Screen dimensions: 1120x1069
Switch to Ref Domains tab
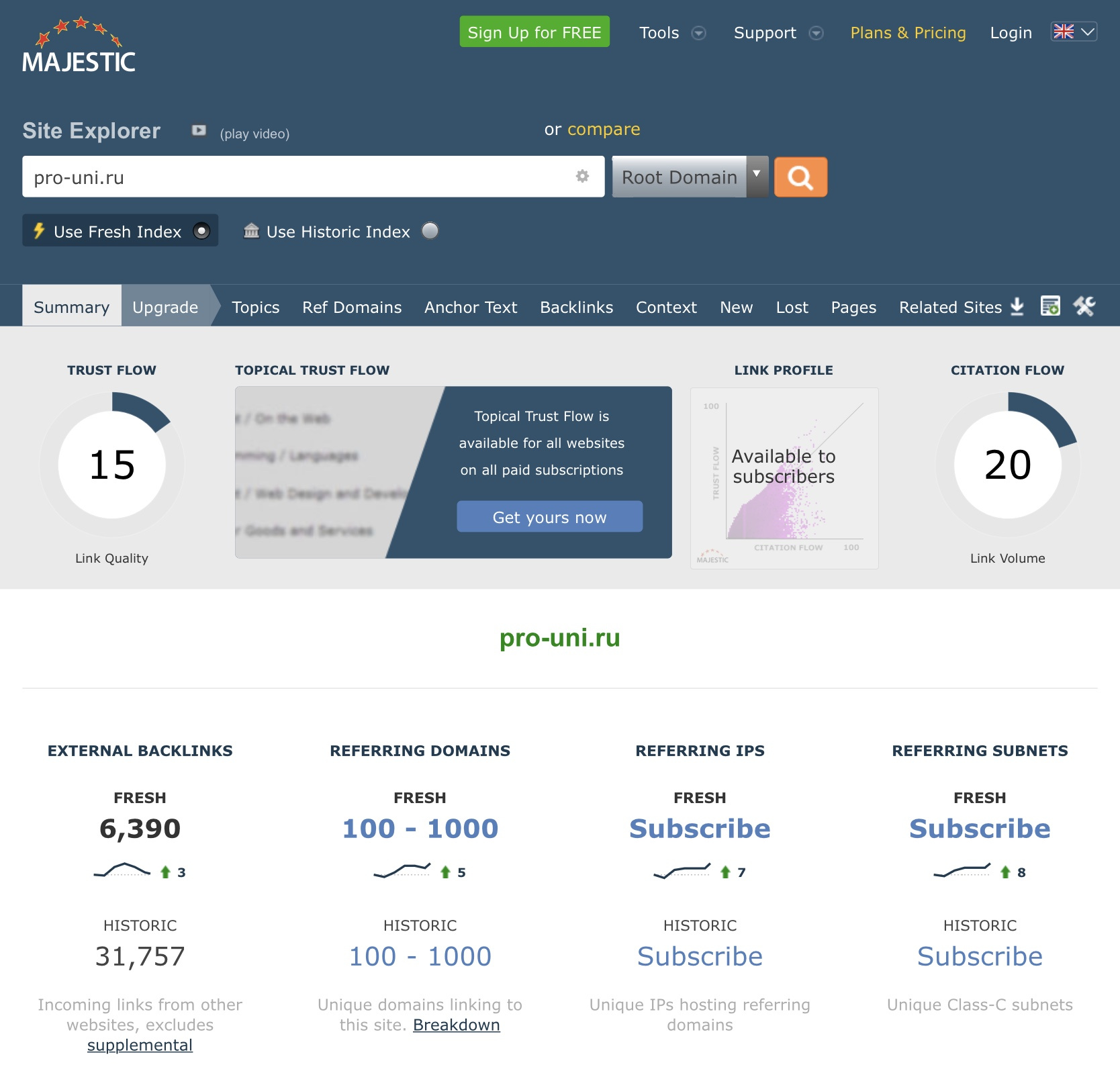[352, 307]
